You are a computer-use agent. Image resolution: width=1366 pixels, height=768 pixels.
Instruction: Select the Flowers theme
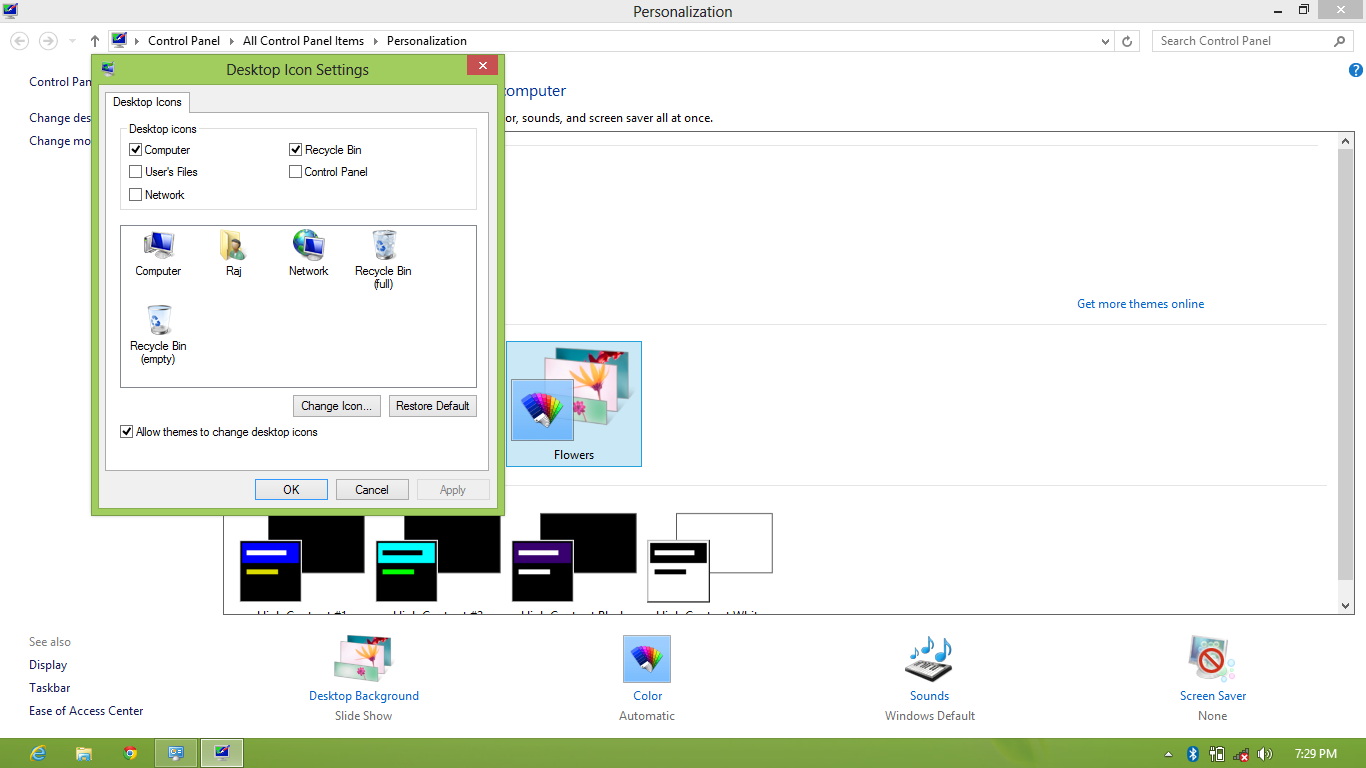coord(574,404)
